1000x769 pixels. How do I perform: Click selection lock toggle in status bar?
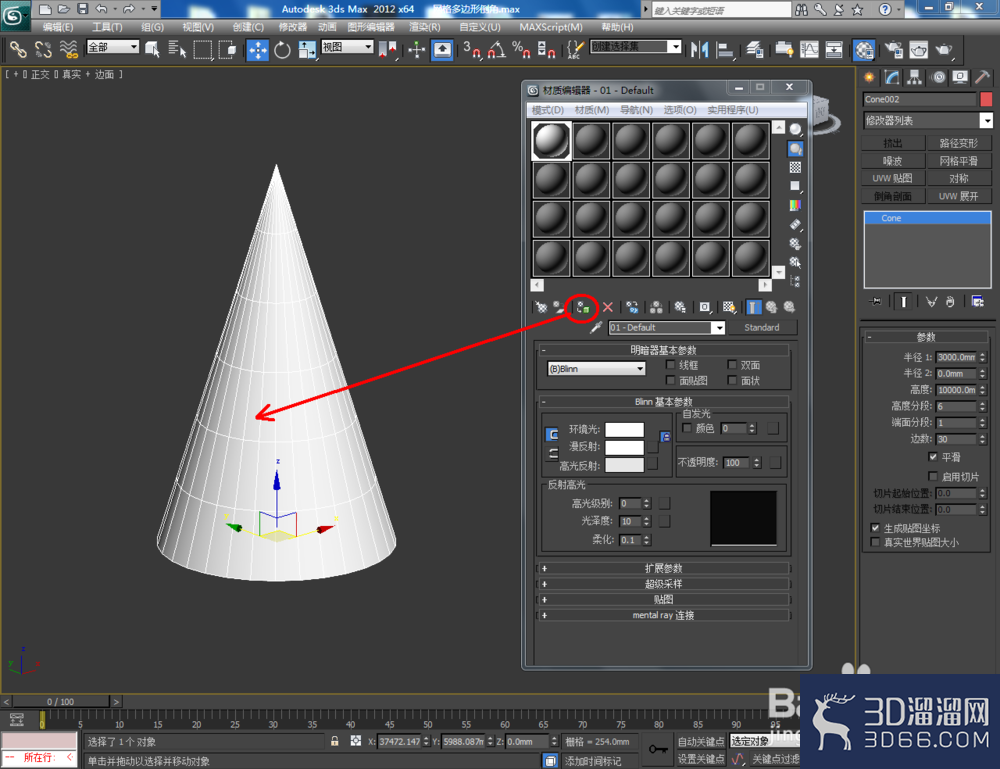pos(334,742)
